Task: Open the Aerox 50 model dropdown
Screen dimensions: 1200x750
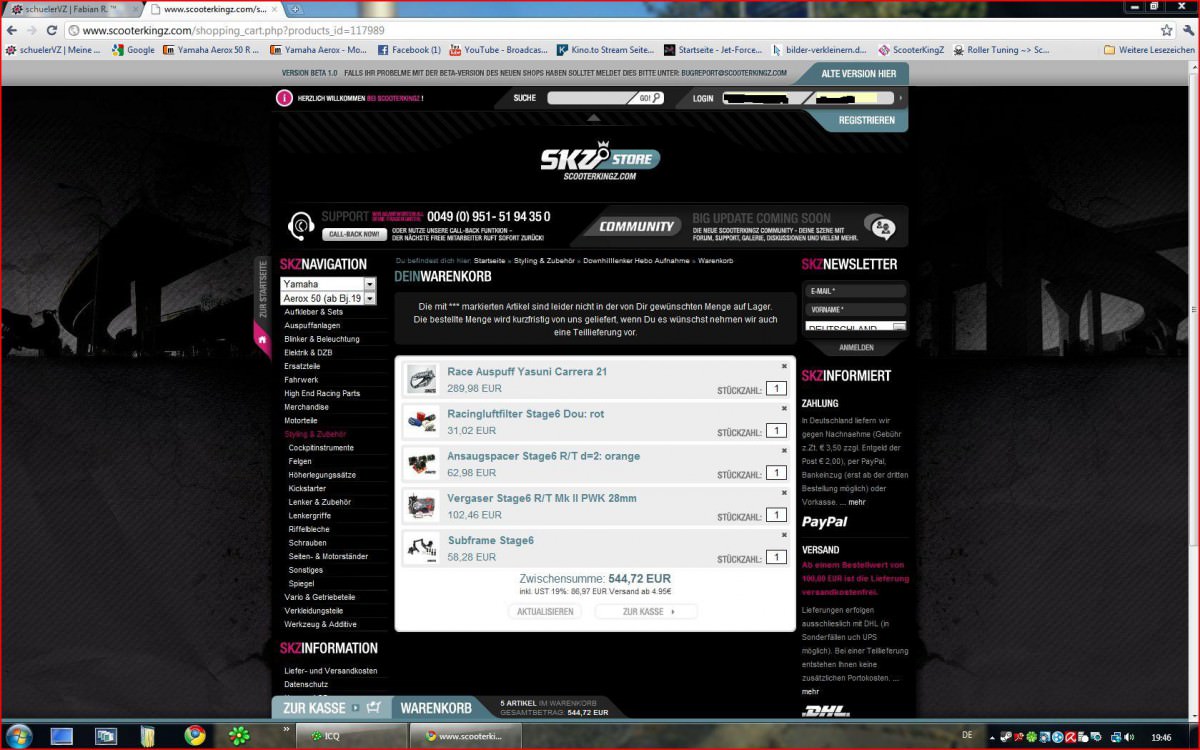Action: [328, 298]
